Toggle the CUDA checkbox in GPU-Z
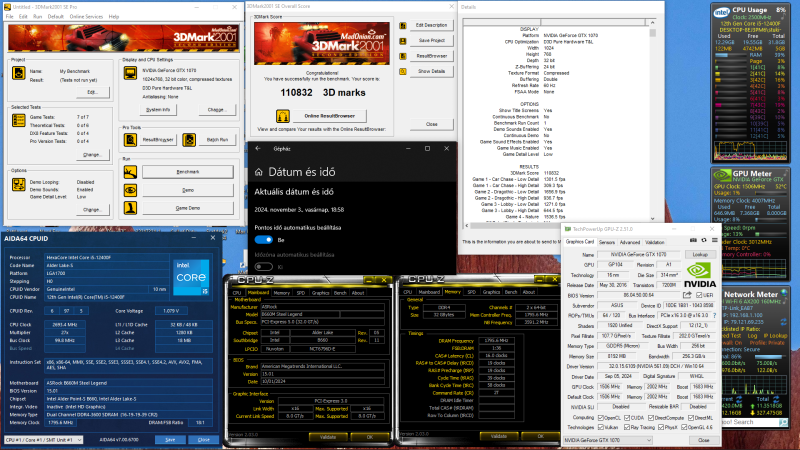The width and height of the screenshot is (800, 450). pos(627,418)
